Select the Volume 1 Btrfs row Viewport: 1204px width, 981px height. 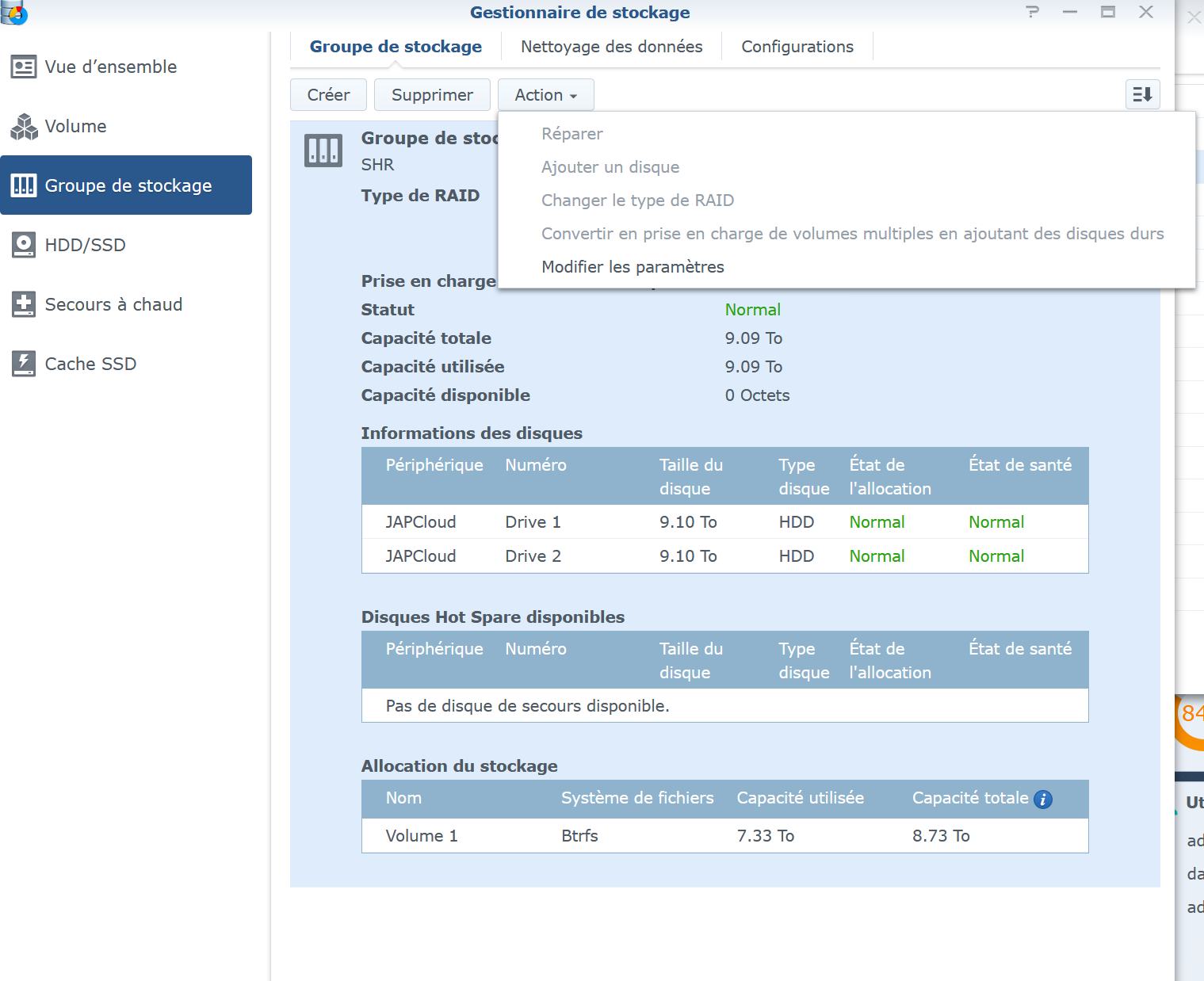pos(724,836)
